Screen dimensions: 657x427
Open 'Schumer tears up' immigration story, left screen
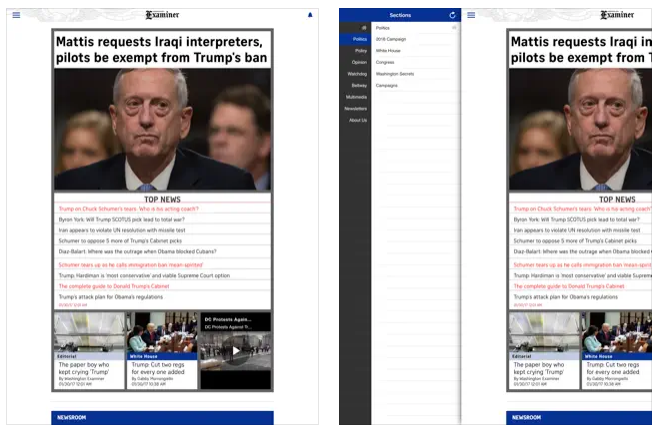[x=131, y=265]
